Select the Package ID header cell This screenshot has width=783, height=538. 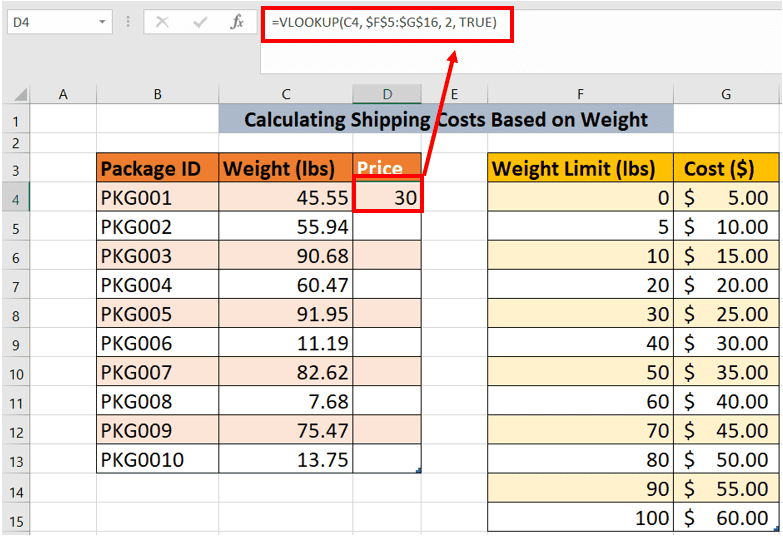point(157,169)
